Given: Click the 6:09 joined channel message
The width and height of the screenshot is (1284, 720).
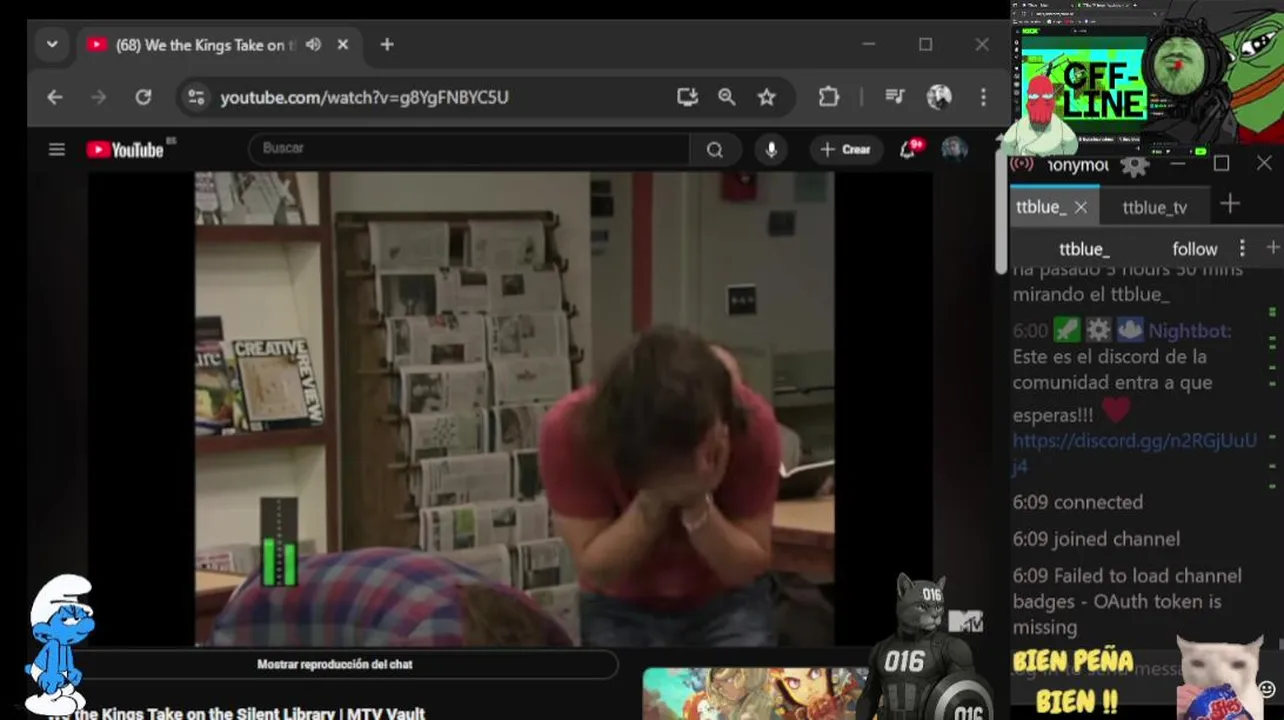Looking at the screenshot, I should (x=1096, y=539).
